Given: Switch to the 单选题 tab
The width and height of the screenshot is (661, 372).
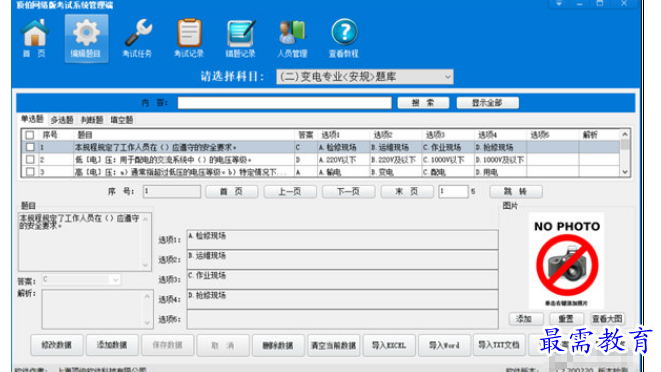Looking at the screenshot, I should point(32,119).
